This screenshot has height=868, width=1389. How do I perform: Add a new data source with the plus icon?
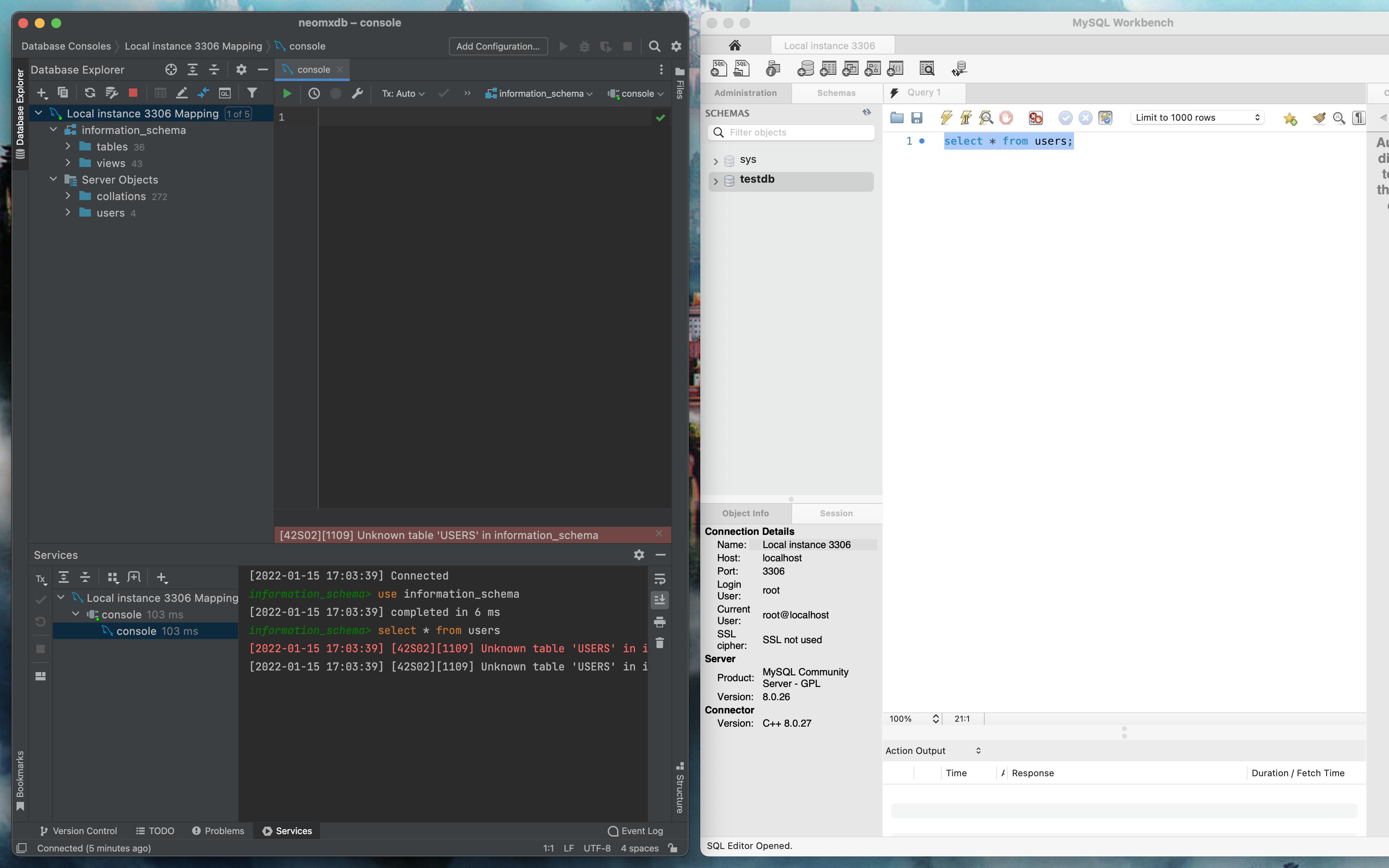click(42, 93)
